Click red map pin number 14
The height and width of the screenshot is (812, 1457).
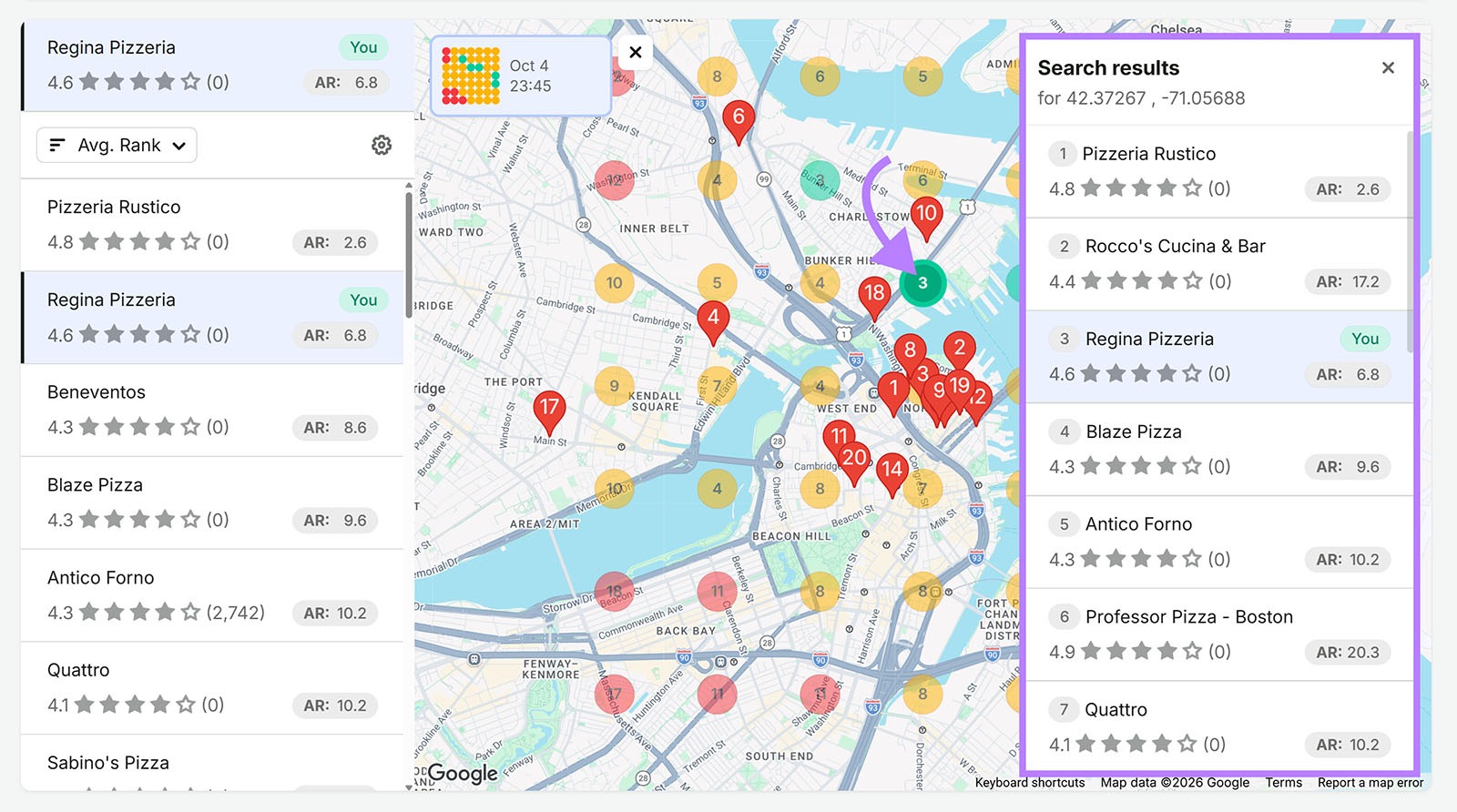pyautogui.click(x=892, y=475)
